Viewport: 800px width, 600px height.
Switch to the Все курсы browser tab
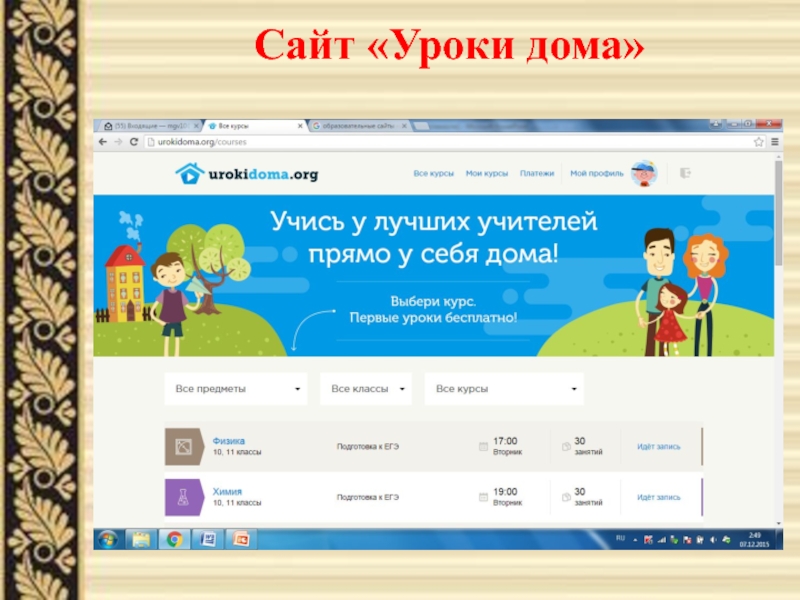point(254,126)
